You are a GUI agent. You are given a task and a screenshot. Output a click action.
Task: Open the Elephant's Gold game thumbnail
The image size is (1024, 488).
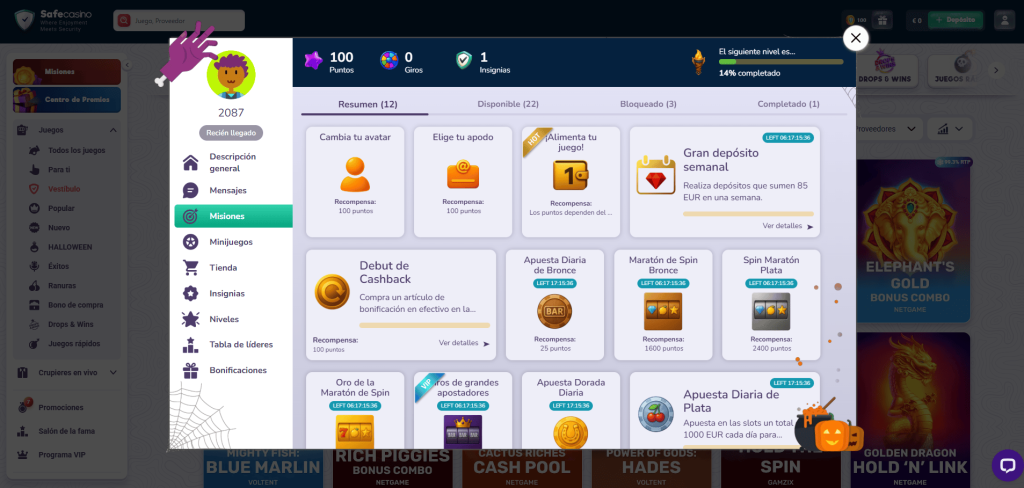(x=912, y=242)
